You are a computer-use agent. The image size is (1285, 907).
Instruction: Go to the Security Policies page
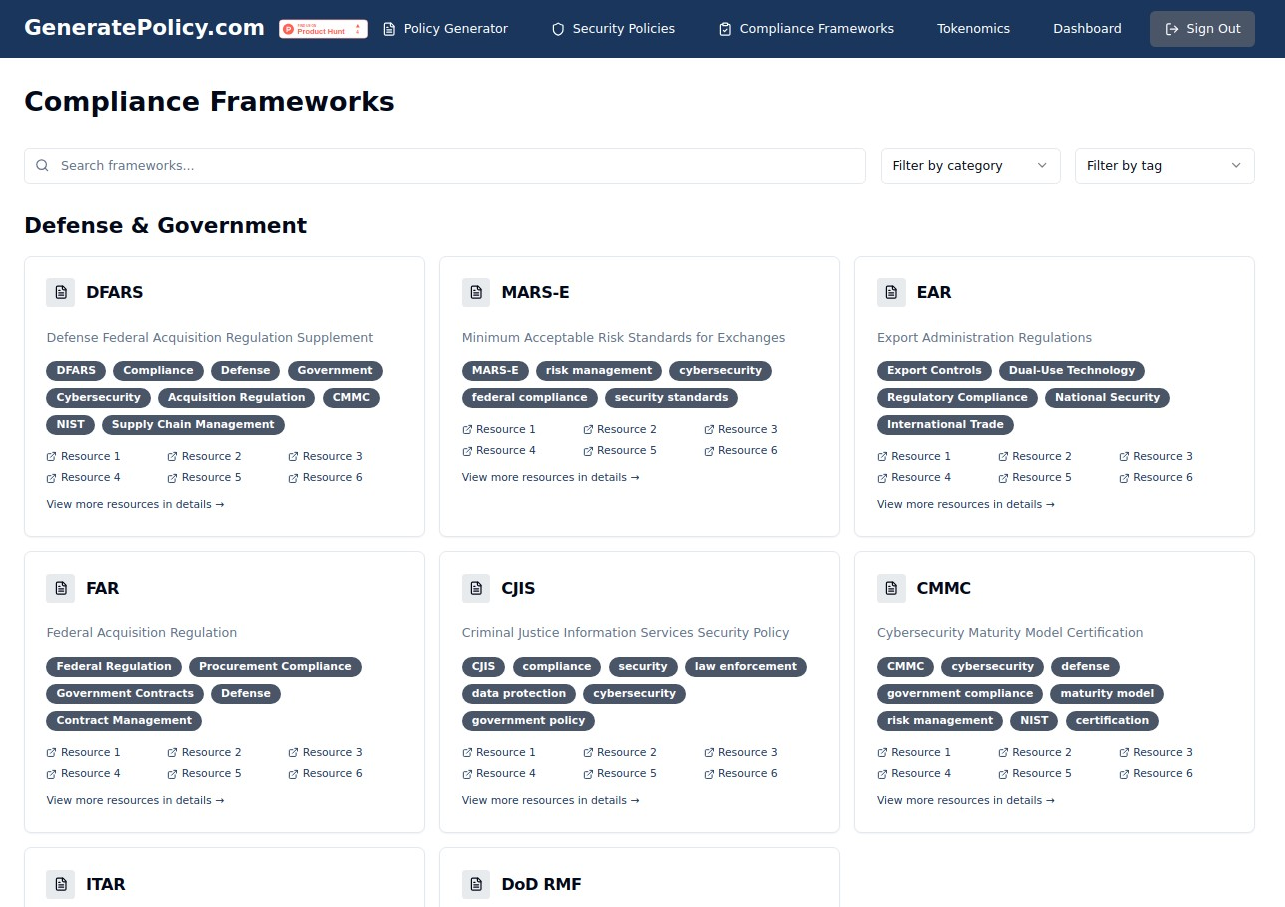(613, 29)
